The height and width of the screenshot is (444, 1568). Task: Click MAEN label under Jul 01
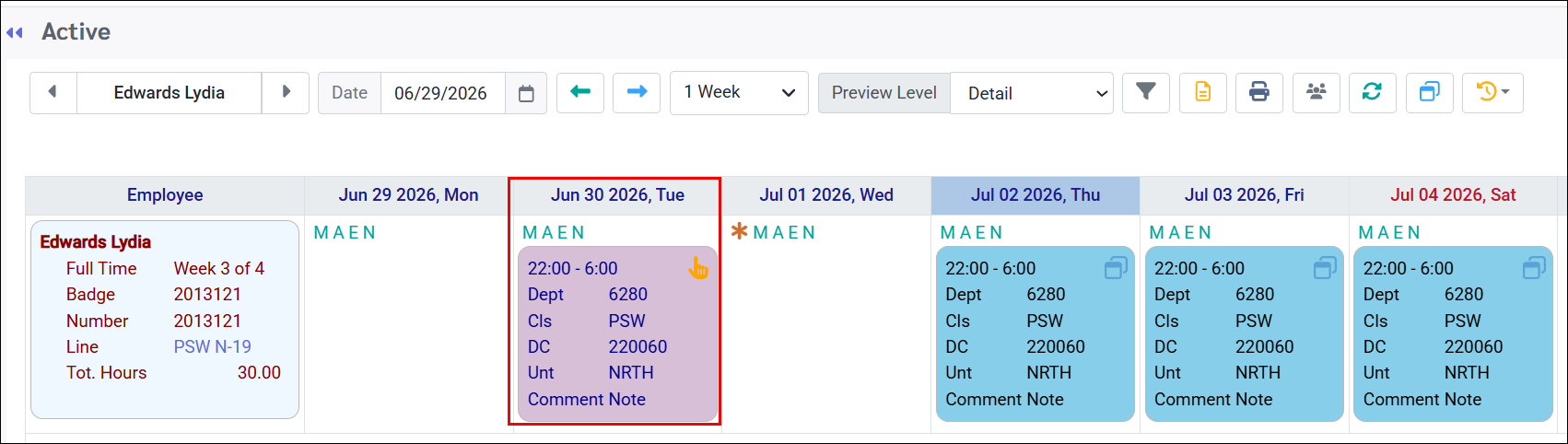784,232
